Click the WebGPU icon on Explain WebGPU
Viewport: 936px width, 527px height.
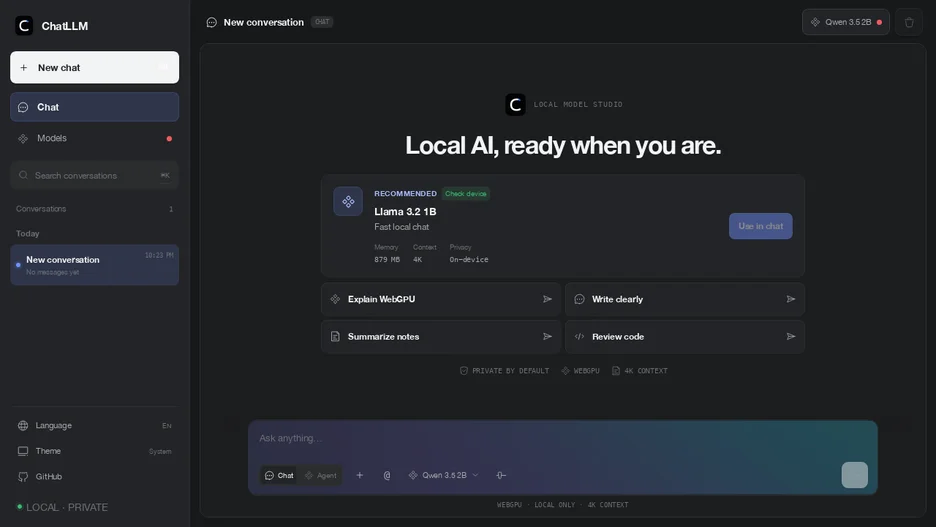pyautogui.click(x=335, y=299)
